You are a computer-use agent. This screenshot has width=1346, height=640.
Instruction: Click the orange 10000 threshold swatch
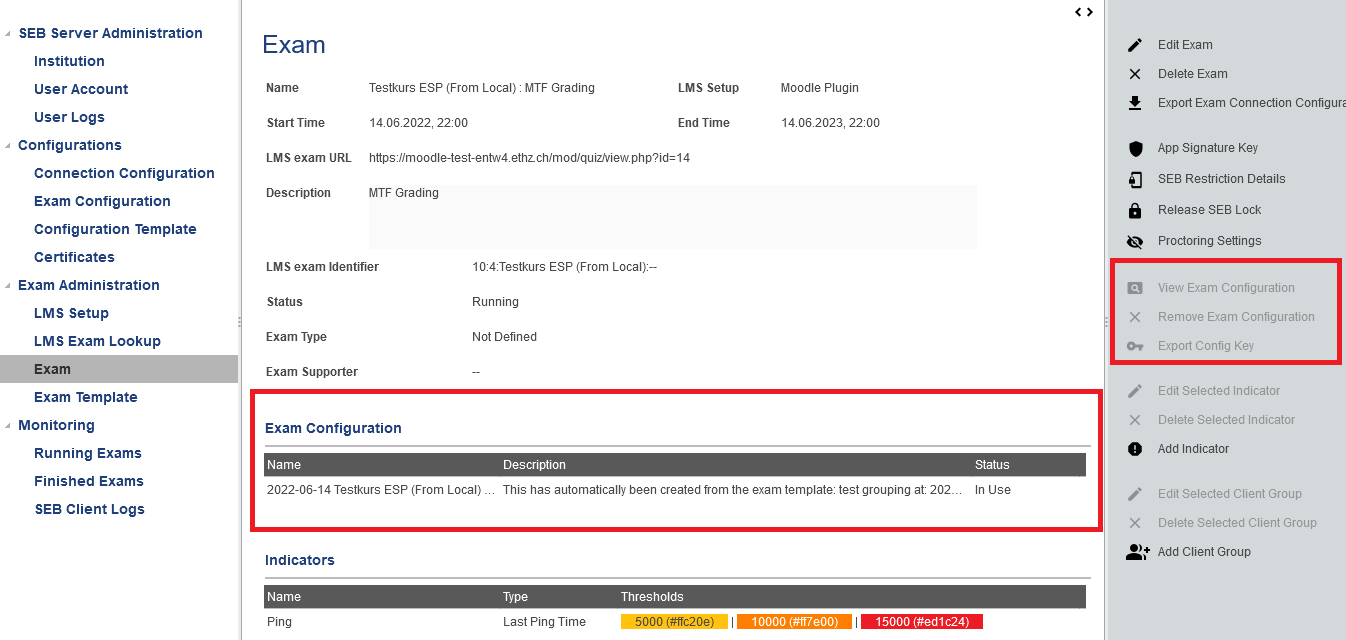794,622
